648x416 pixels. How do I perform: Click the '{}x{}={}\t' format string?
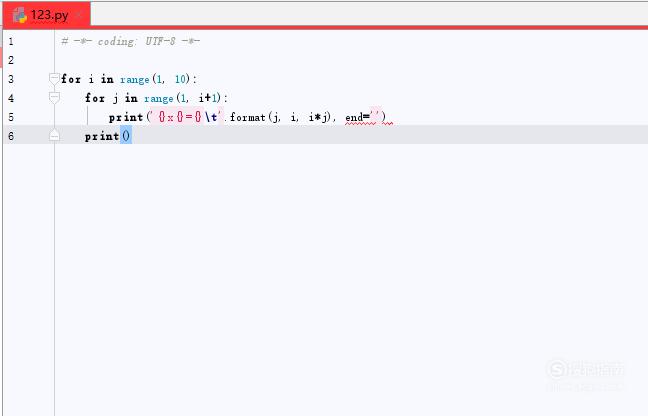(x=186, y=117)
